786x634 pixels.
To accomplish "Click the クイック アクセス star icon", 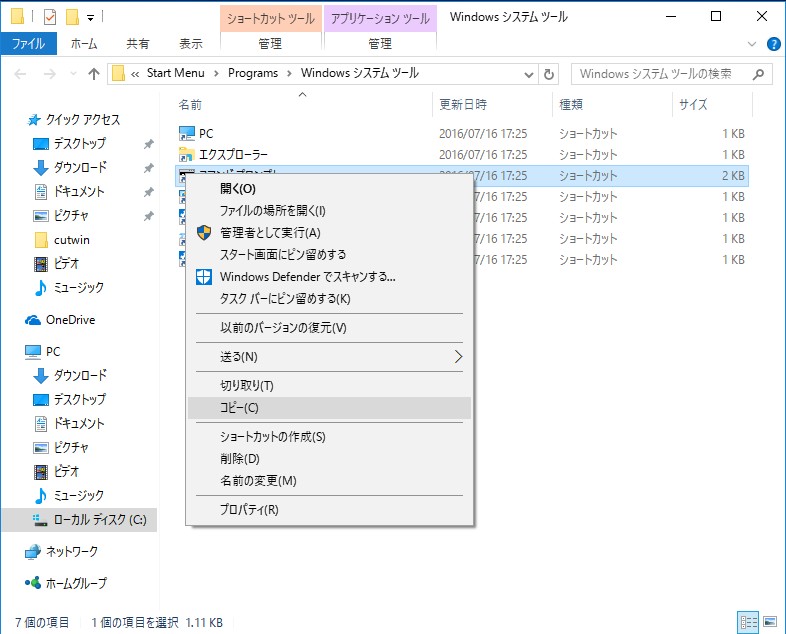I will pos(34,120).
